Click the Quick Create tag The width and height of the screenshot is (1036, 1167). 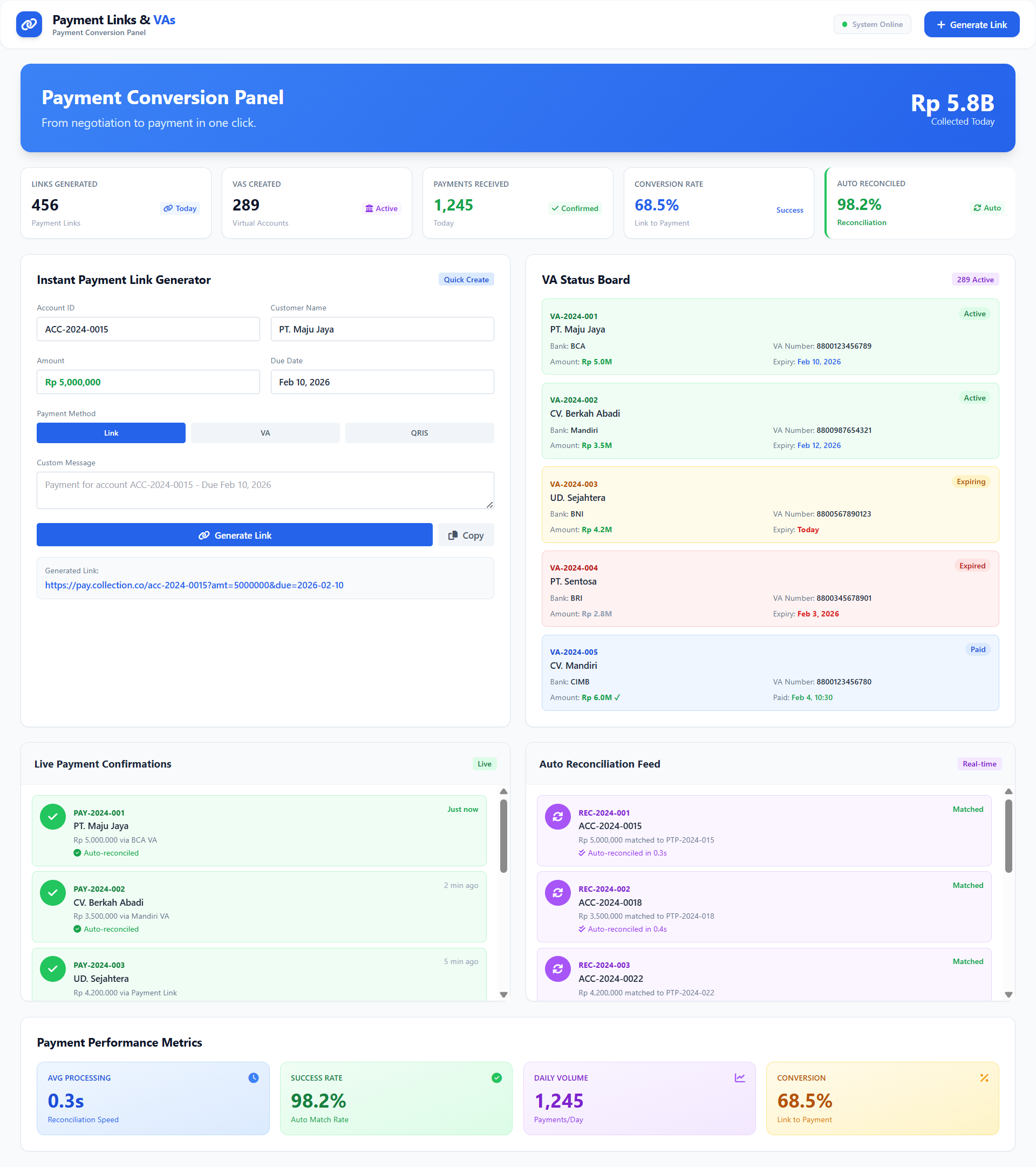pyautogui.click(x=466, y=280)
